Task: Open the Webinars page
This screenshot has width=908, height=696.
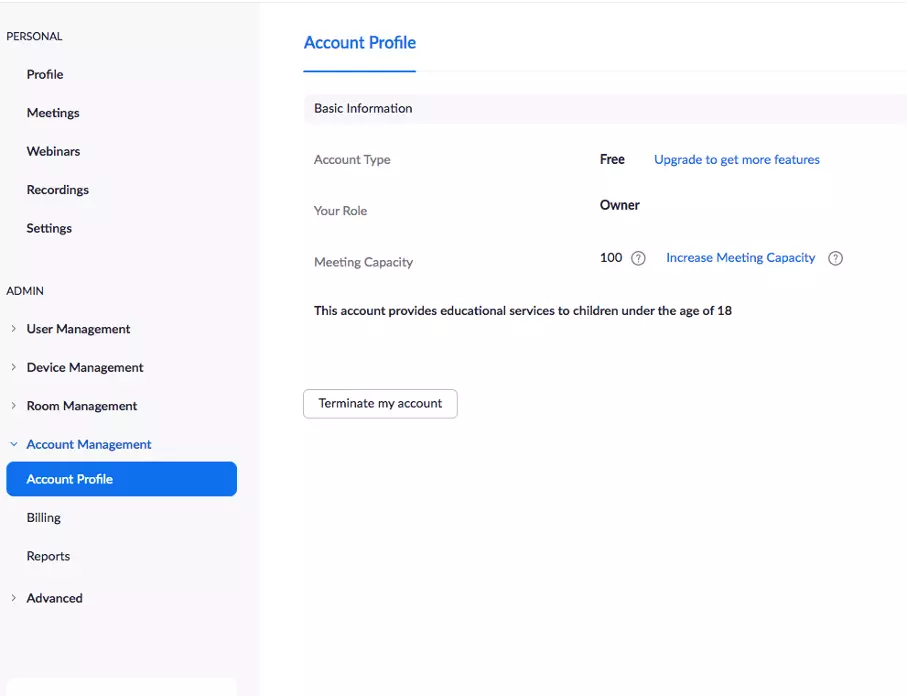Action: [x=53, y=151]
